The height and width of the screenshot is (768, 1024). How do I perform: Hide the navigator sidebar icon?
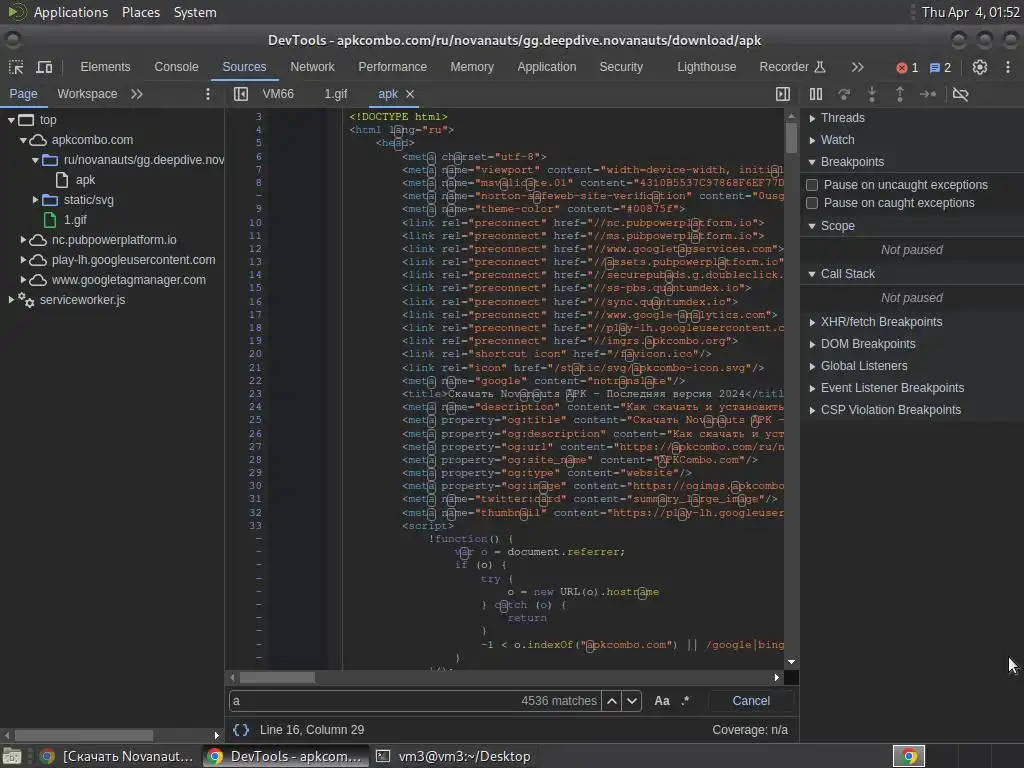[241, 94]
